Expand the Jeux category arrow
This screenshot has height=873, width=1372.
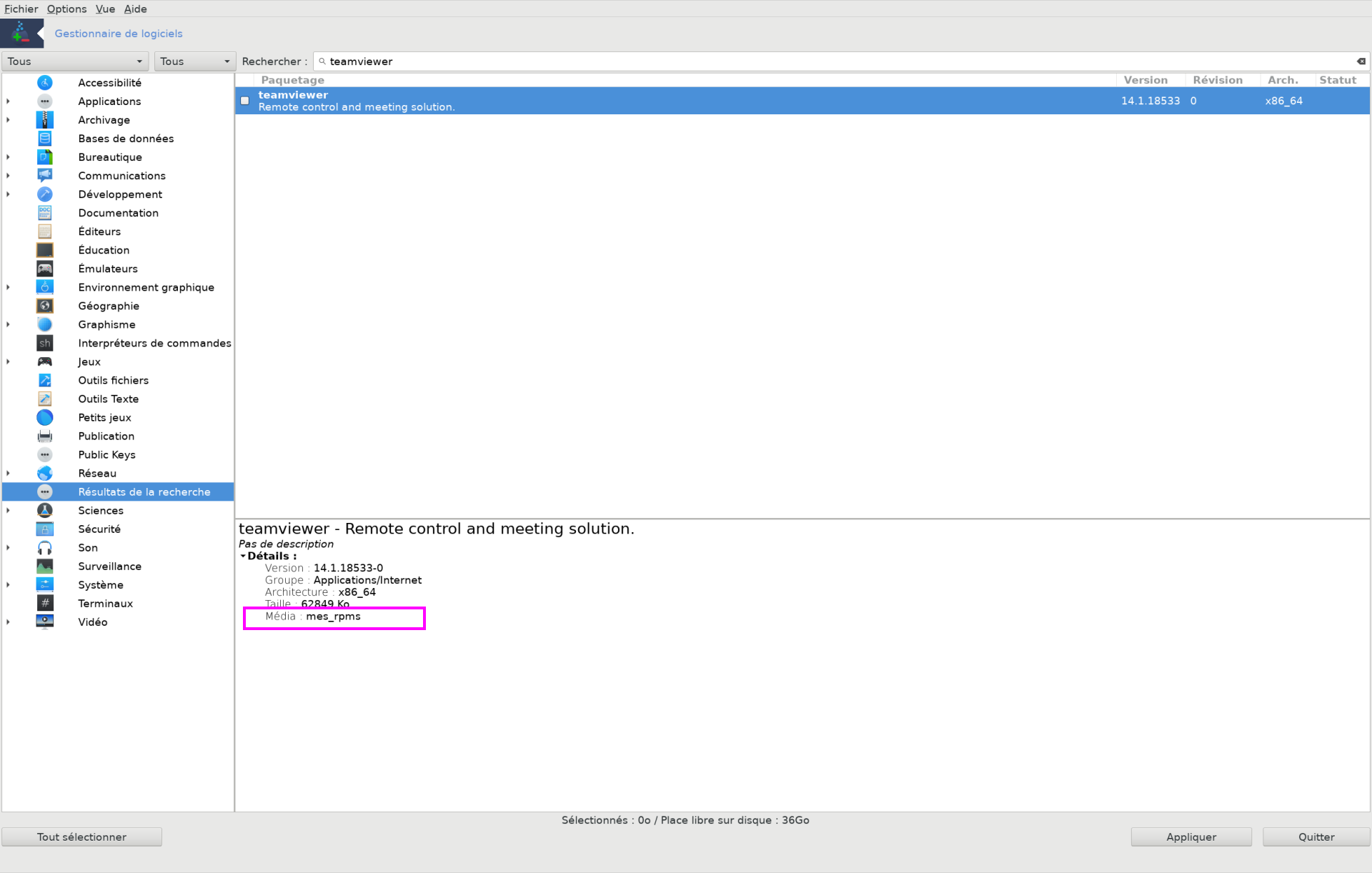pos(9,361)
